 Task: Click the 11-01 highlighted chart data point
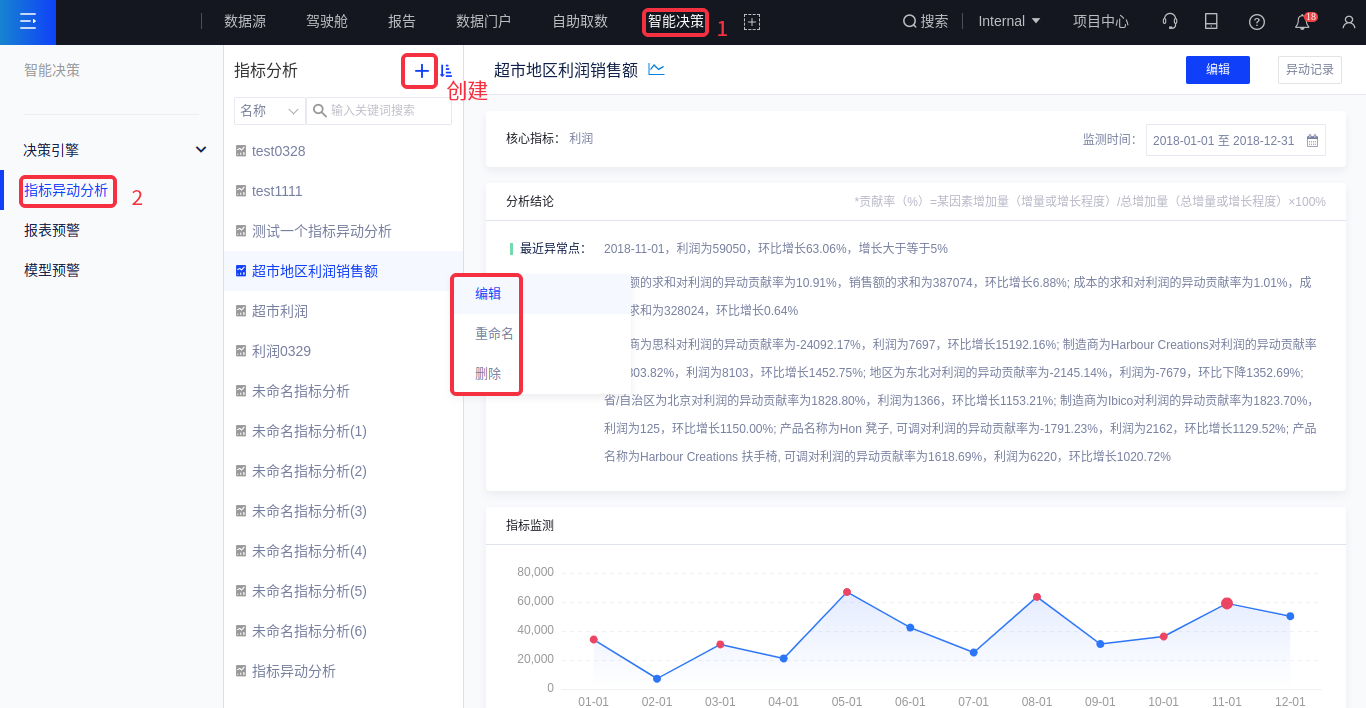tap(1227, 604)
